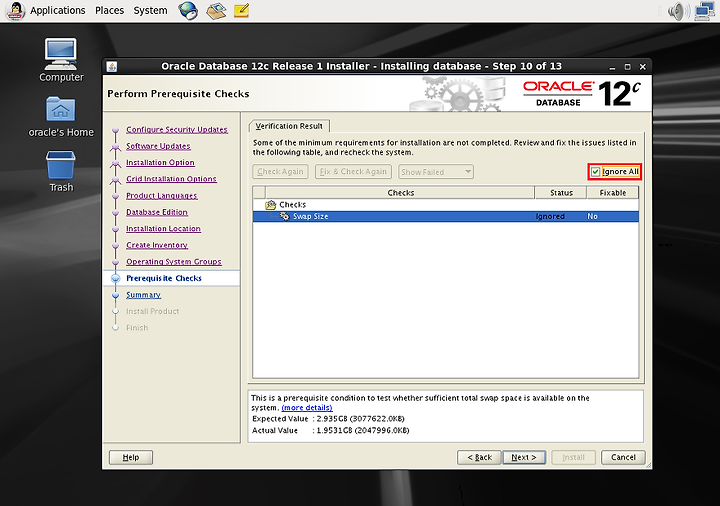Open the Computer desktop icon
The height and width of the screenshot is (506, 720).
pyautogui.click(x=61, y=60)
